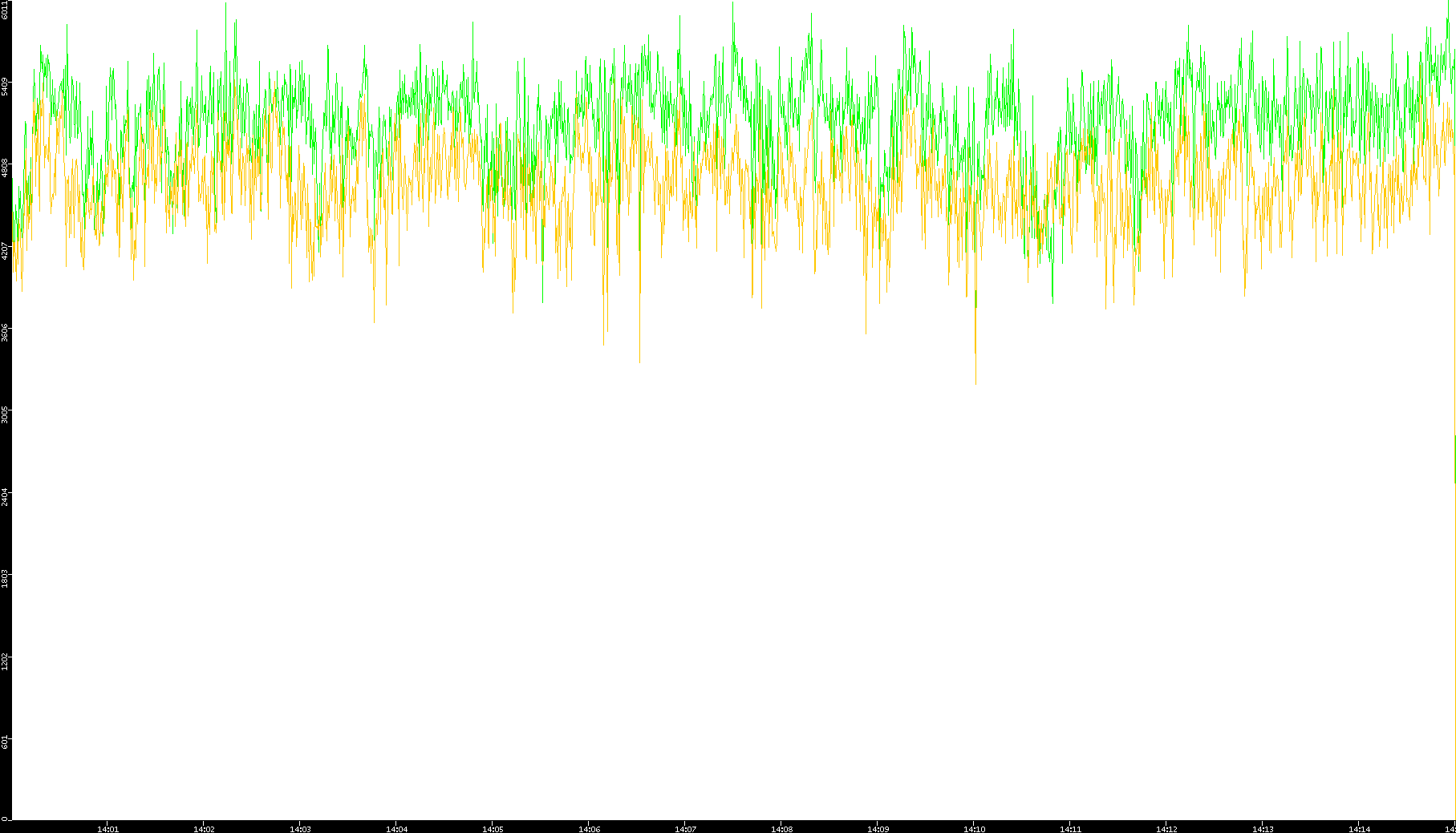Select the 14:14 time marker
The image size is (1456, 833).
[1359, 829]
